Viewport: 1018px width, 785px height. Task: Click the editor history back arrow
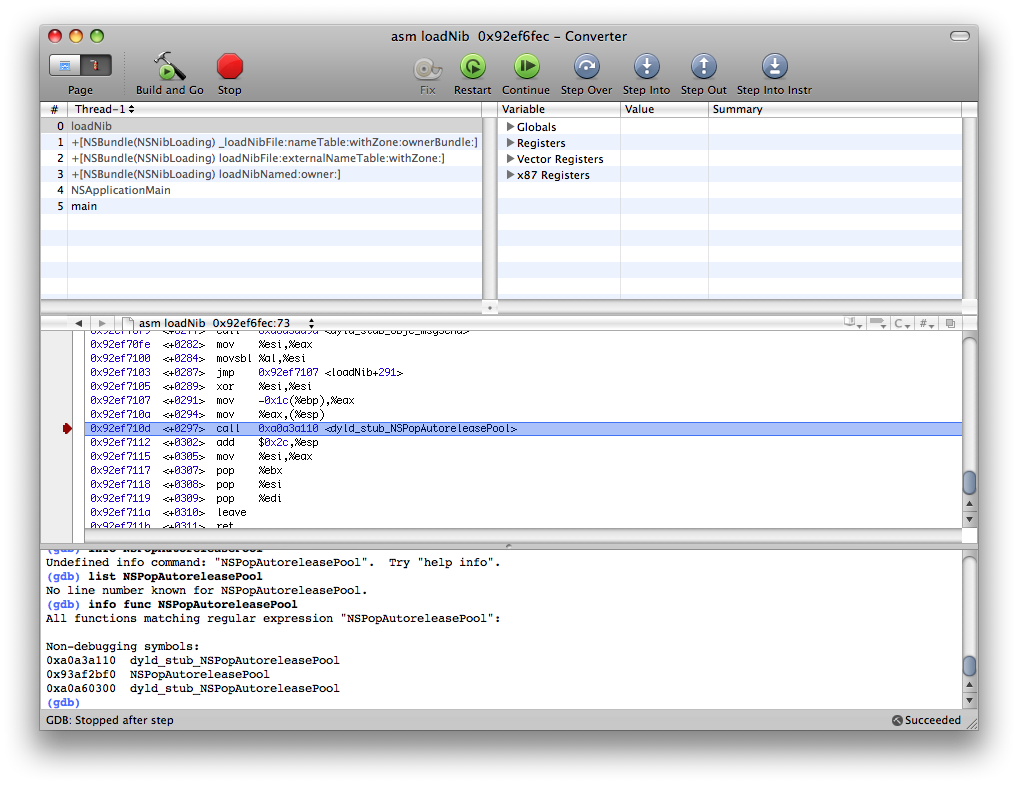point(79,323)
